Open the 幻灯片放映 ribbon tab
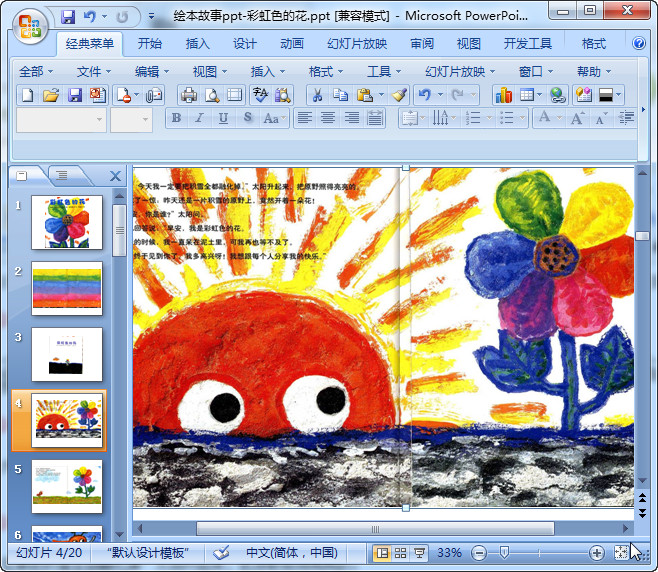 coord(357,44)
